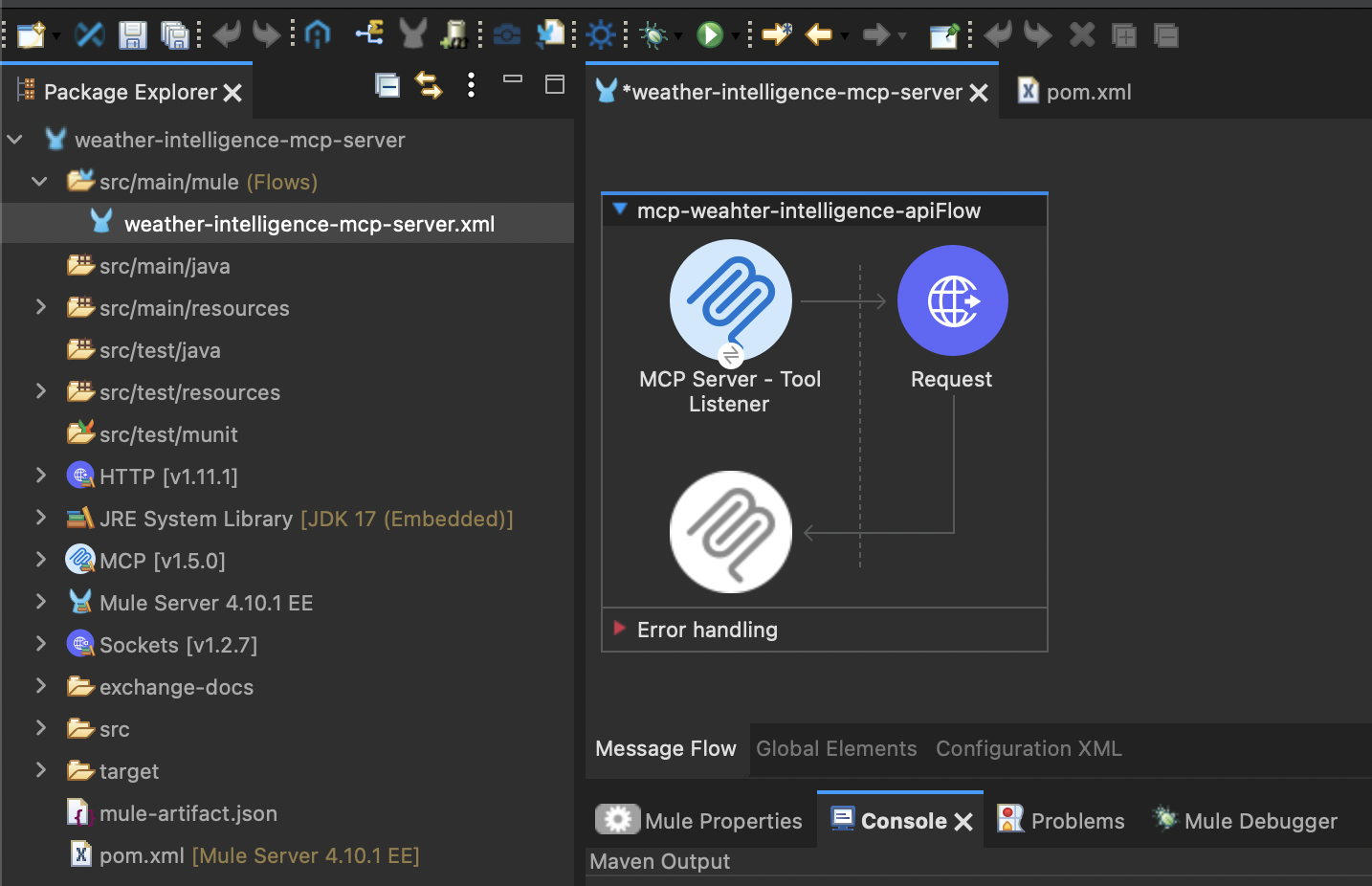This screenshot has width=1372, height=886.
Task: Expand the src/main/resources folder
Action: (x=40, y=307)
